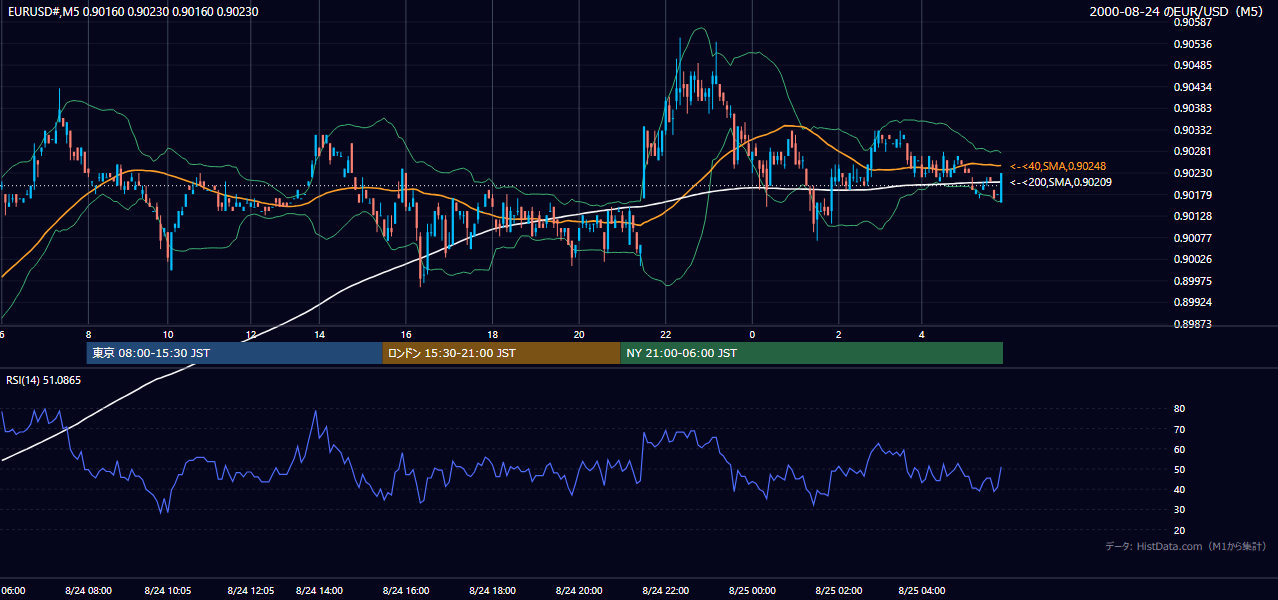Viewport: 1278px width, 600px height.
Task: Click the RSI 30 level label
Action: [x=1180, y=510]
